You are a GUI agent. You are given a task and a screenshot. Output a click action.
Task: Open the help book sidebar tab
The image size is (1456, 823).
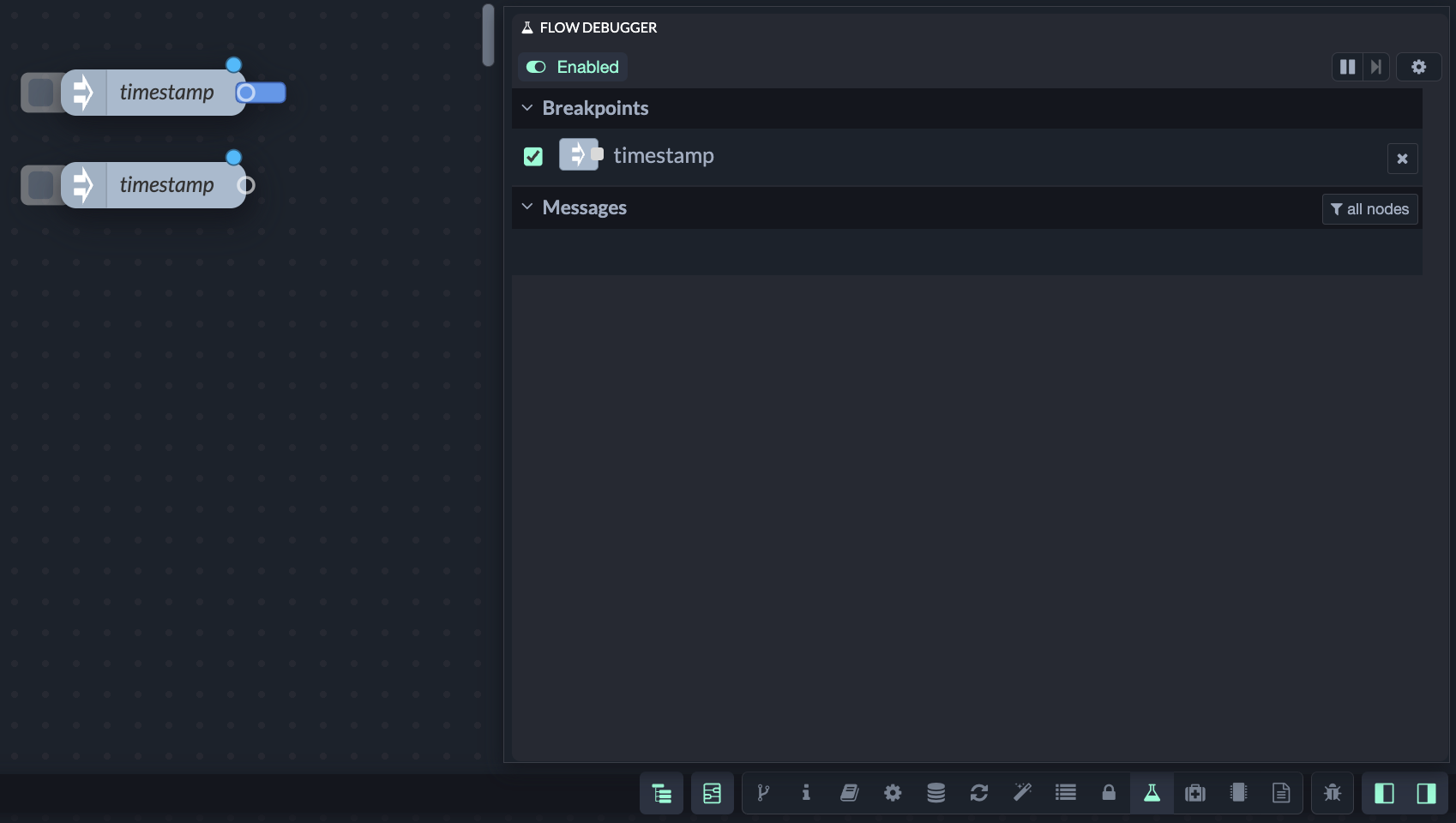tap(849, 793)
